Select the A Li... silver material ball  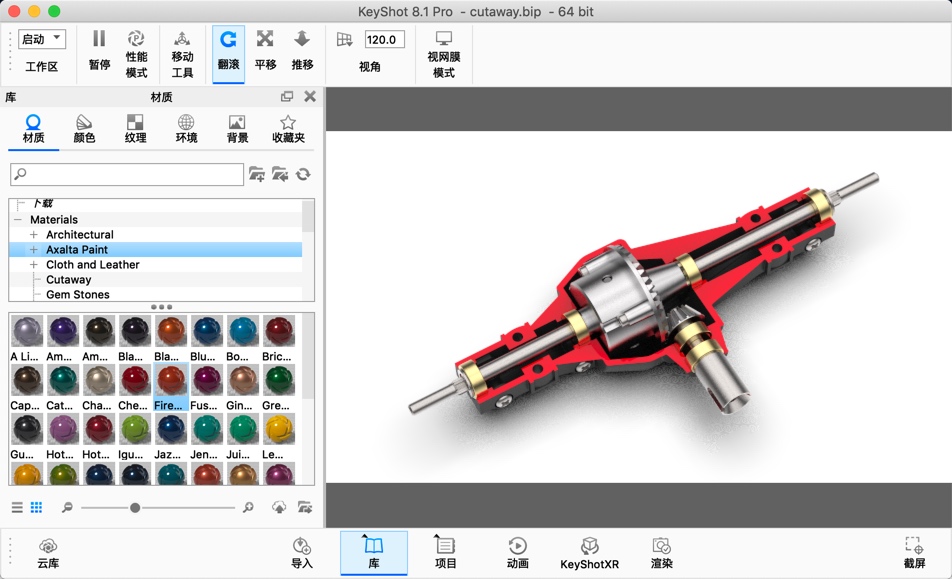(26, 338)
